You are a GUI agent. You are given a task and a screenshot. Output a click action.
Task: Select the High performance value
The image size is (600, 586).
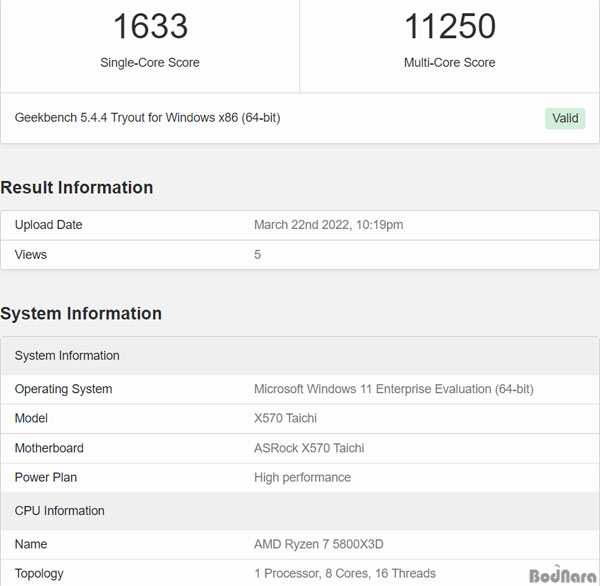click(x=302, y=477)
